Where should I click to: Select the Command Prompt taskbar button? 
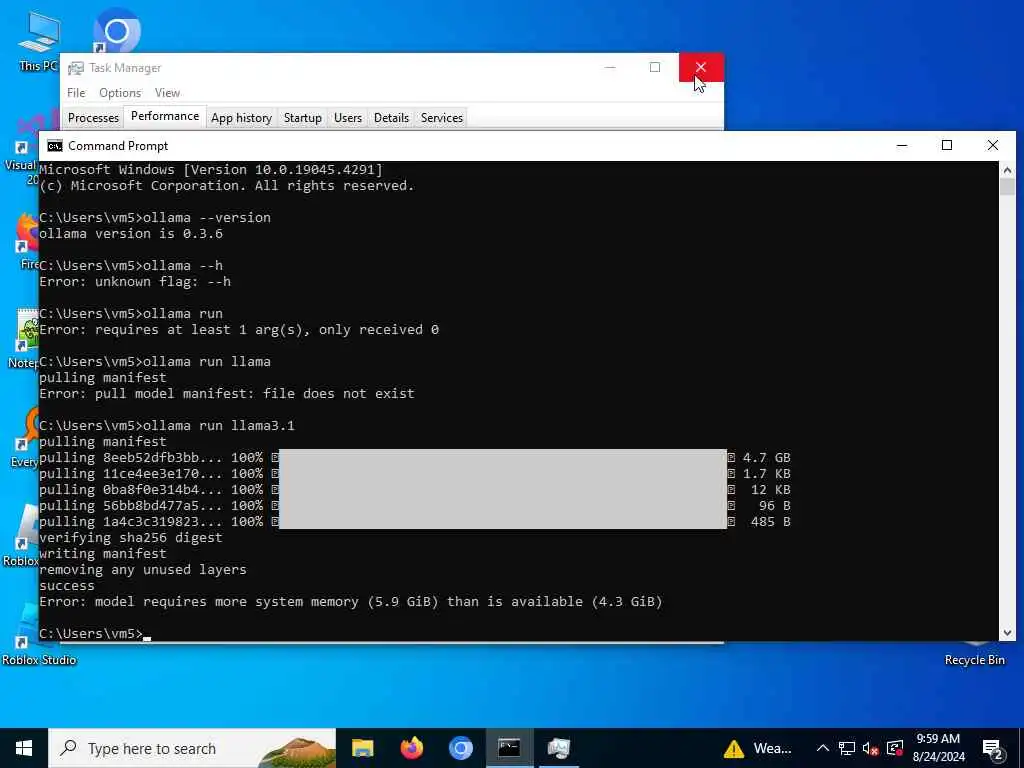tap(509, 748)
